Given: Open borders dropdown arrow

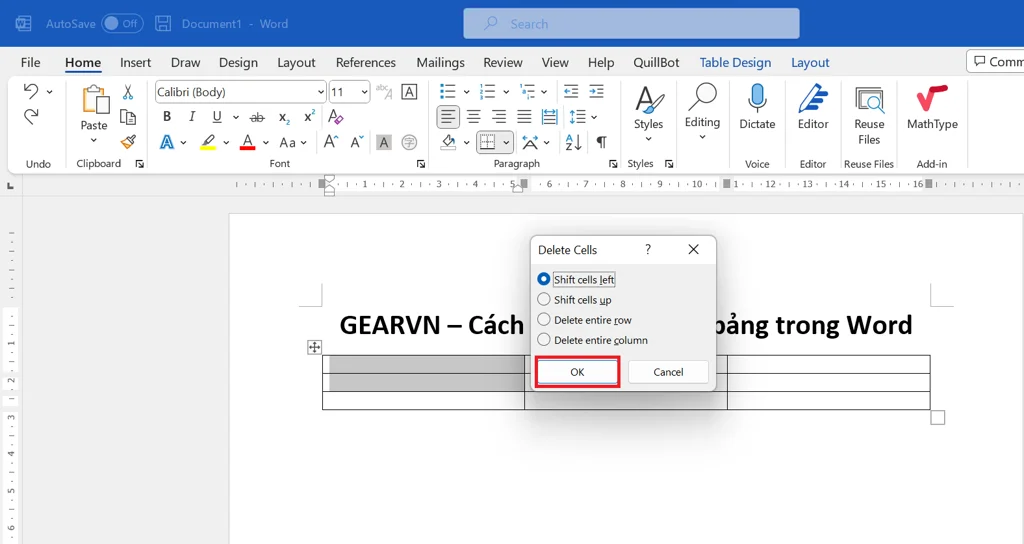Looking at the screenshot, I should click(506, 142).
